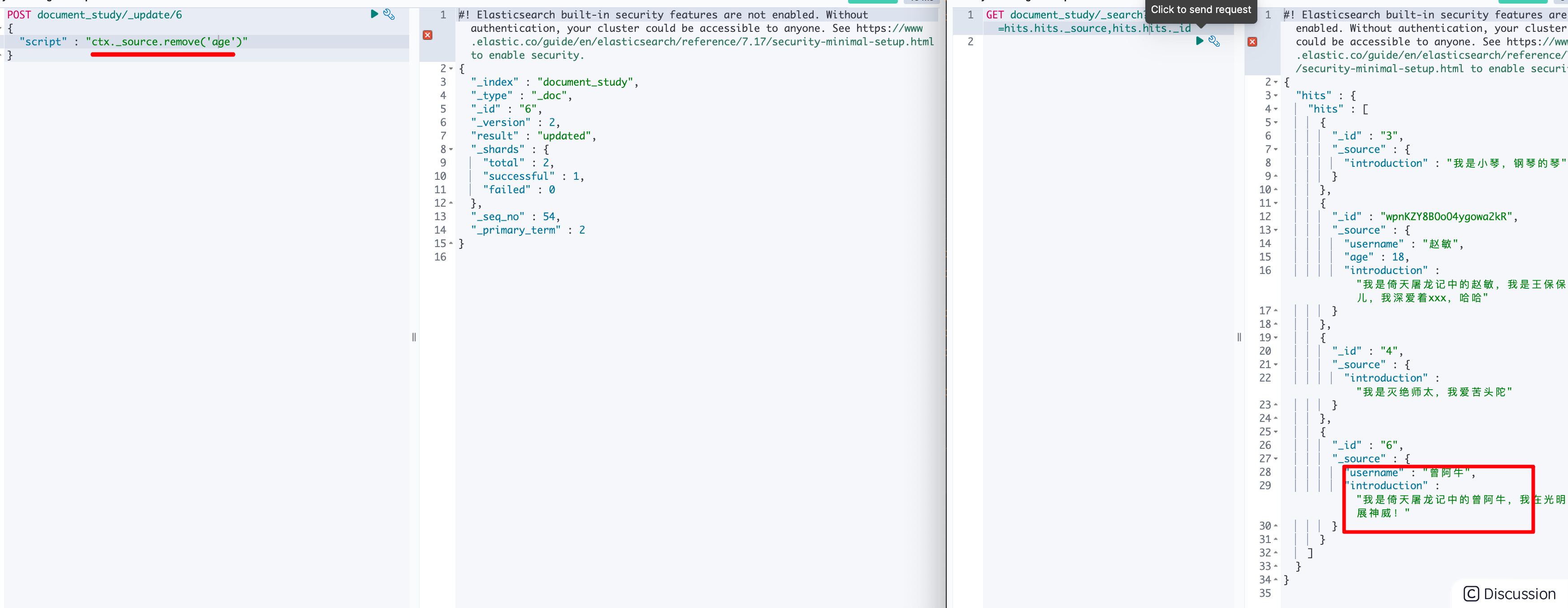The height and width of the screenshot is (608, 1568).
Task: Select "_index" : "document_study" line
Action: pyautogui.click(x=554, y=82)
